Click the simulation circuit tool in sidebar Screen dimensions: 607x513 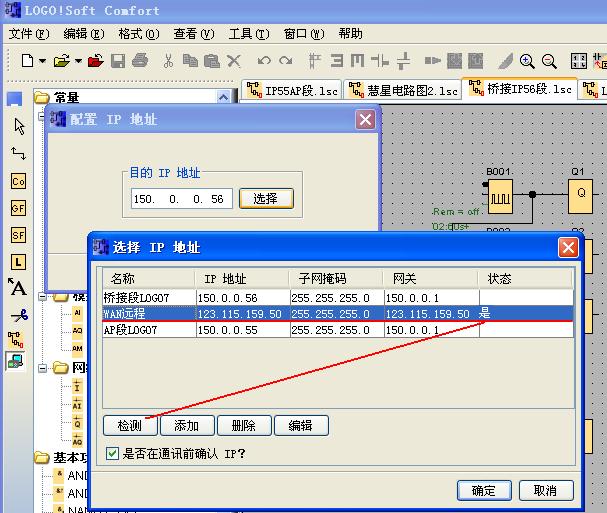tap(15, 340)
